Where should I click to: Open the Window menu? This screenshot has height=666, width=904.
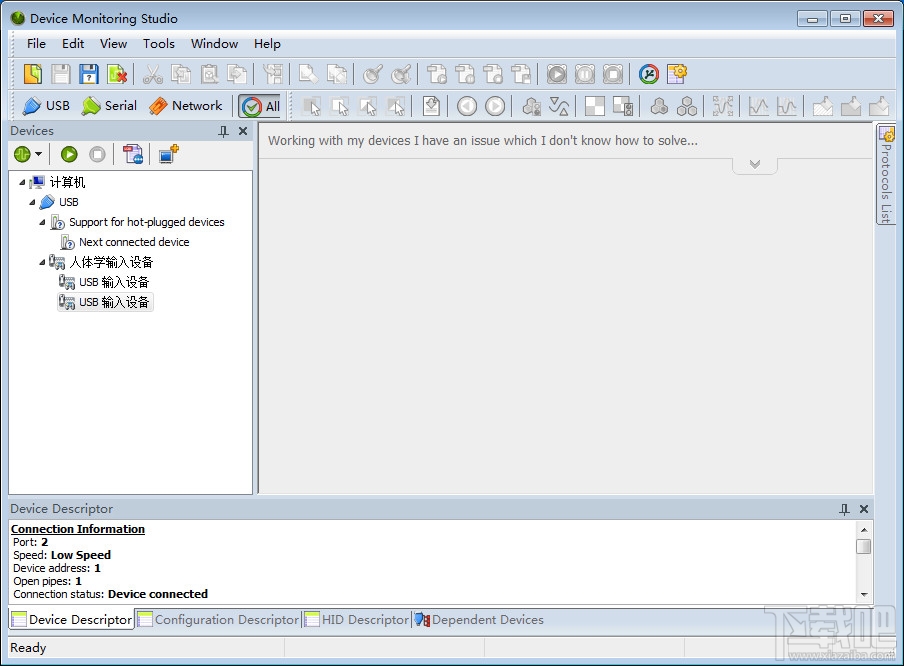[x=214, y=44]
